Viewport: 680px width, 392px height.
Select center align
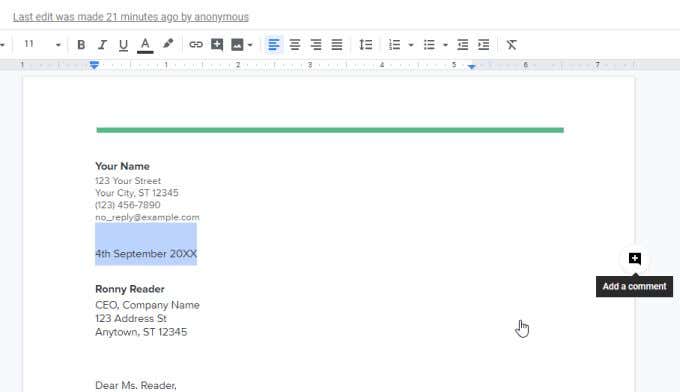tap(295, 44)
